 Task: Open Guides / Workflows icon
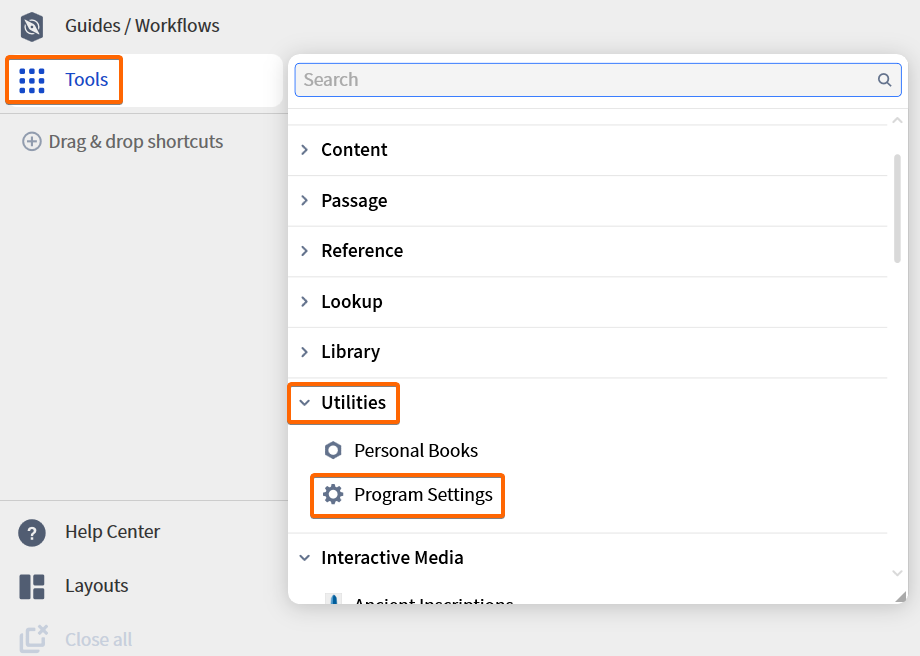click(32, 26)
